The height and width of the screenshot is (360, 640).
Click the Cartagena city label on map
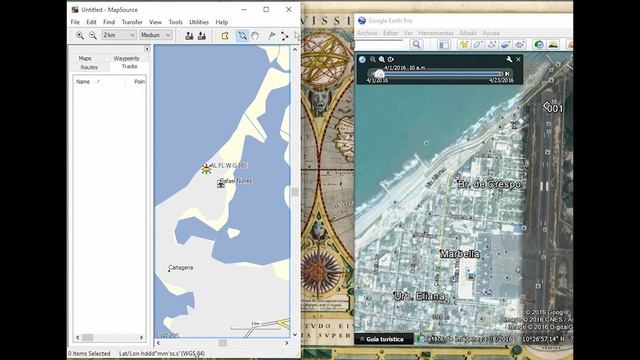point(180,268)
